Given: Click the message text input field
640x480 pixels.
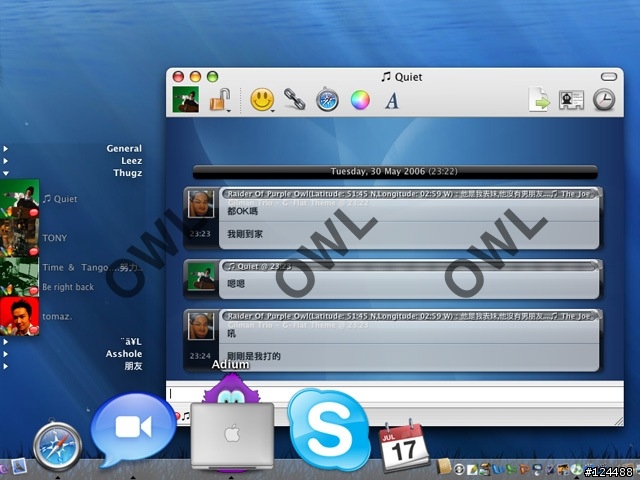Looking at the screenshot, I should pyautogui.click(x=394, y=394).
